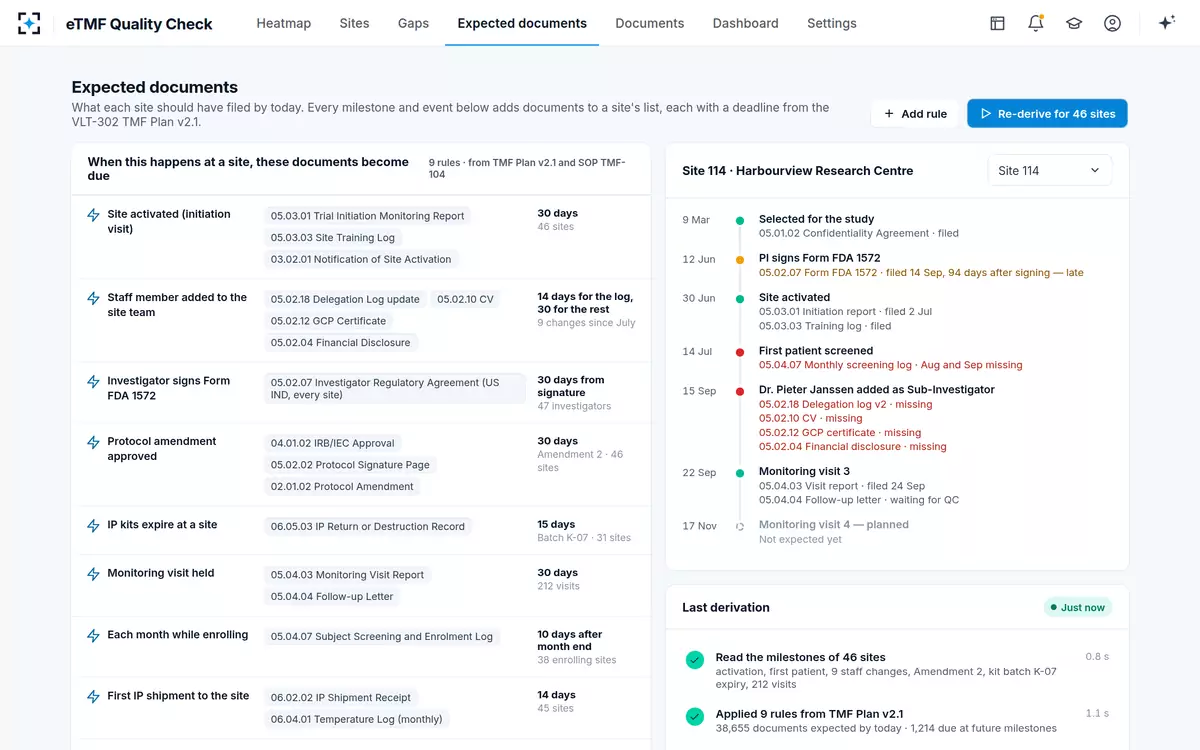The height and width of the screenshot is (750, 1200).
Task: Click 05.03.03 Site Training Log chip
Action: 333,238
